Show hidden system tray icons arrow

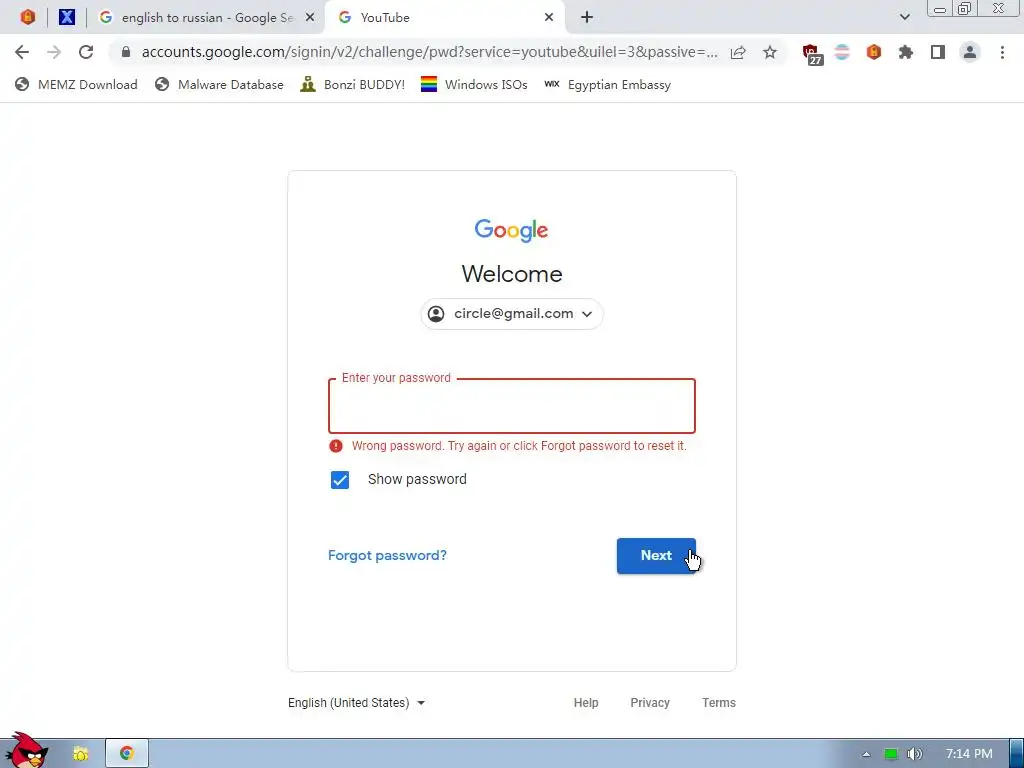pos(866,754)
